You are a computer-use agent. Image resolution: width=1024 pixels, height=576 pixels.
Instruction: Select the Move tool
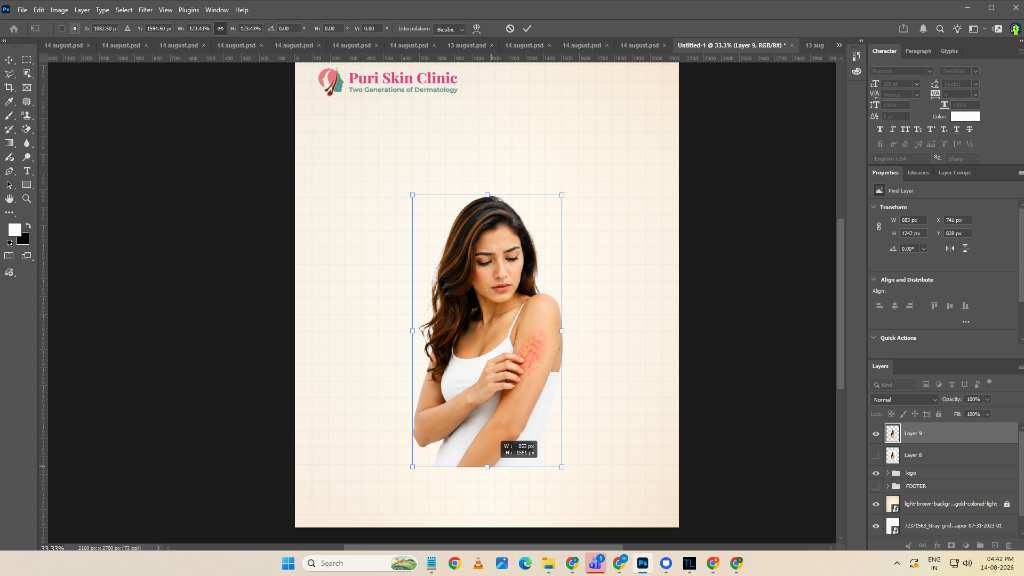[x=9, y=60]
